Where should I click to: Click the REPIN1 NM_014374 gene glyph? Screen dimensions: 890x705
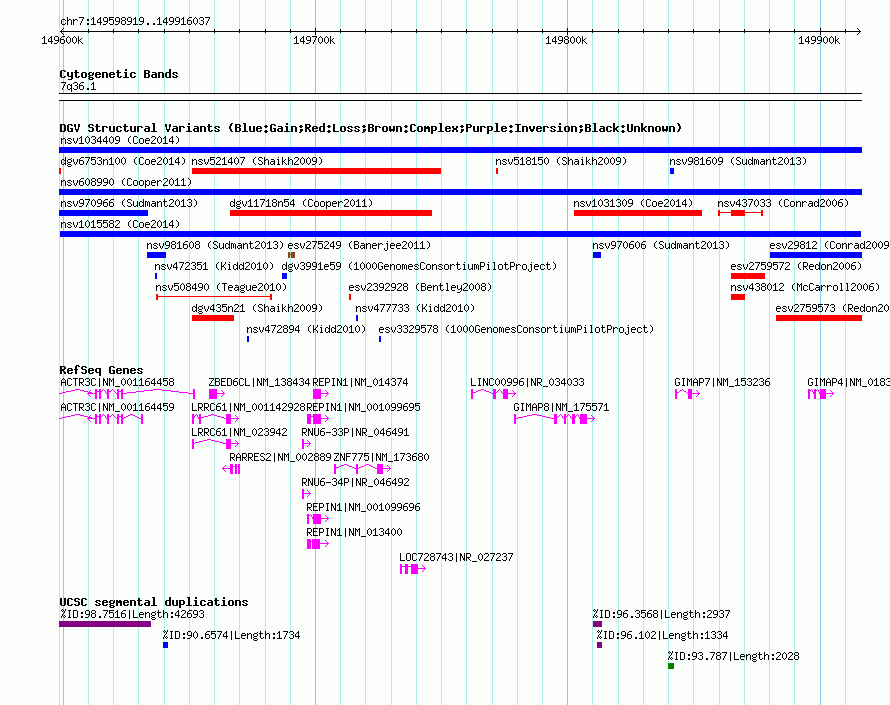[321, 394]
